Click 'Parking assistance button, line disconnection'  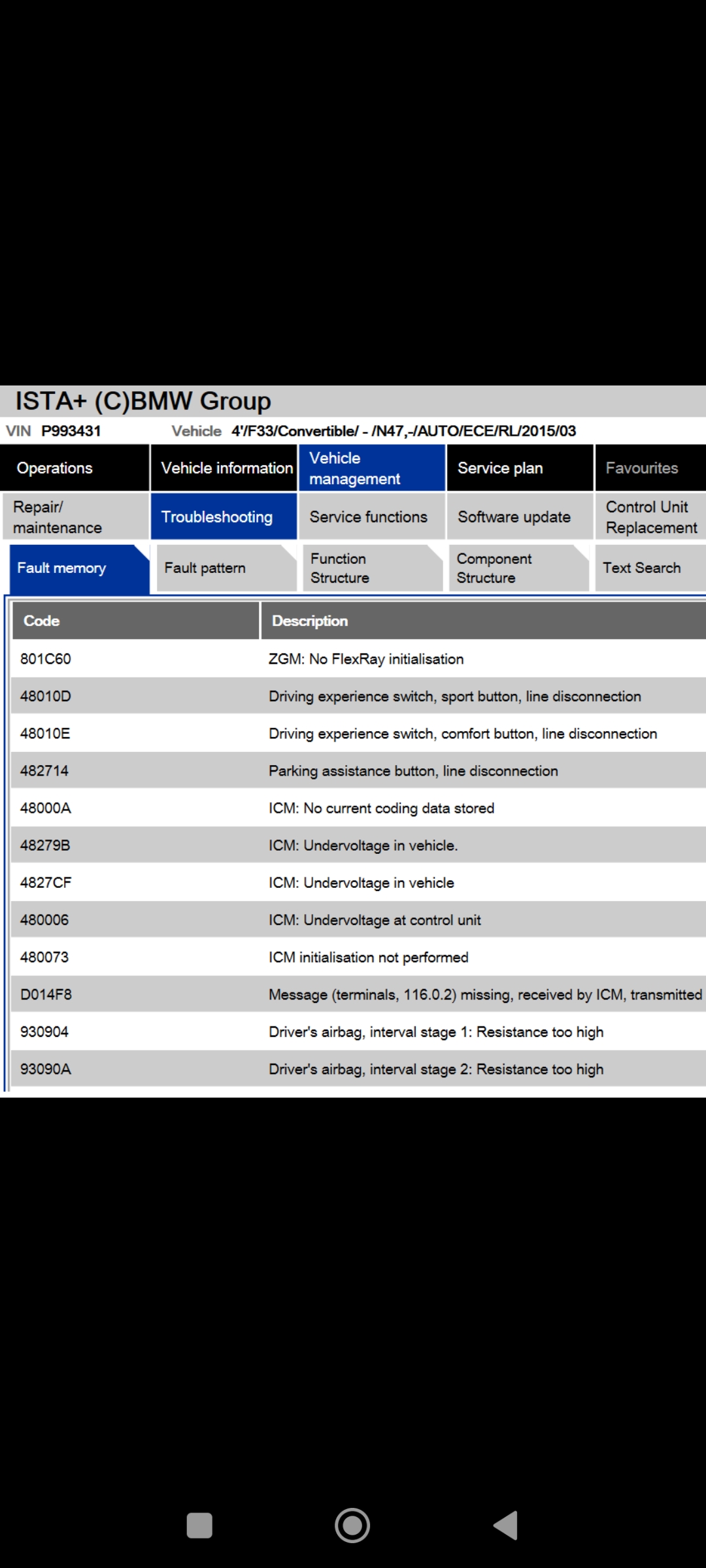[413, 770]
